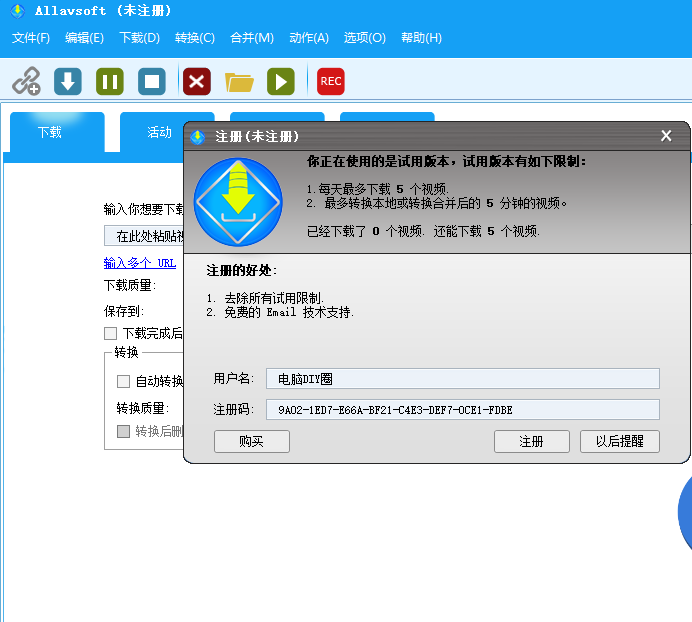
Task: Open destination folder icon in toolbar
Action: pos(239,82)
